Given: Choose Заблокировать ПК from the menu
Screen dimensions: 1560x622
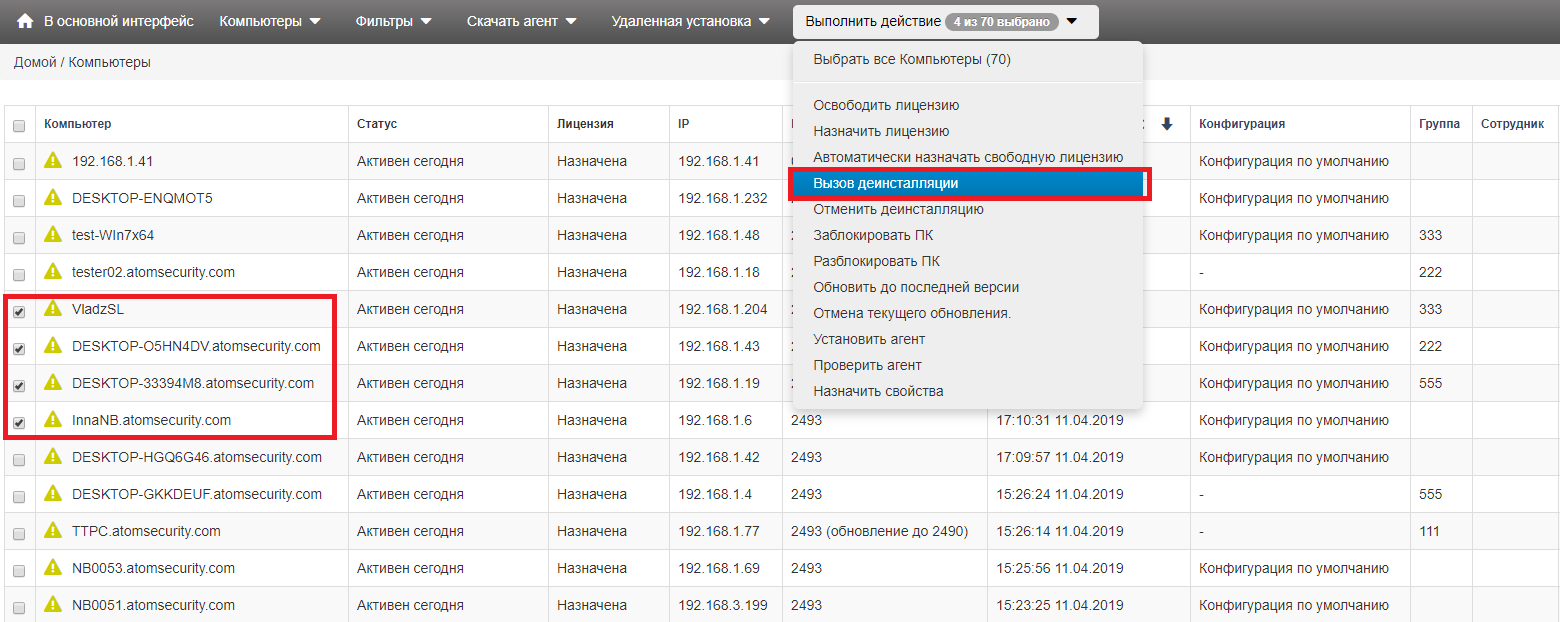Looking at the screenshot, I should point(873,236).
